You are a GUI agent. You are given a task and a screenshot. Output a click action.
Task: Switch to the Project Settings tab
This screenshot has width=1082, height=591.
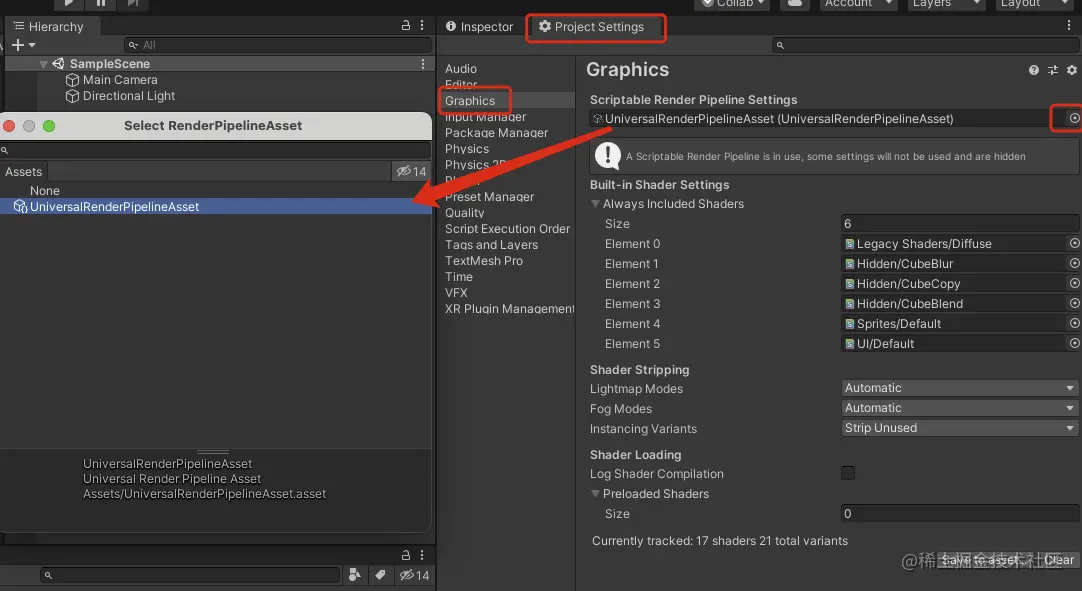(x=591, y=26)
